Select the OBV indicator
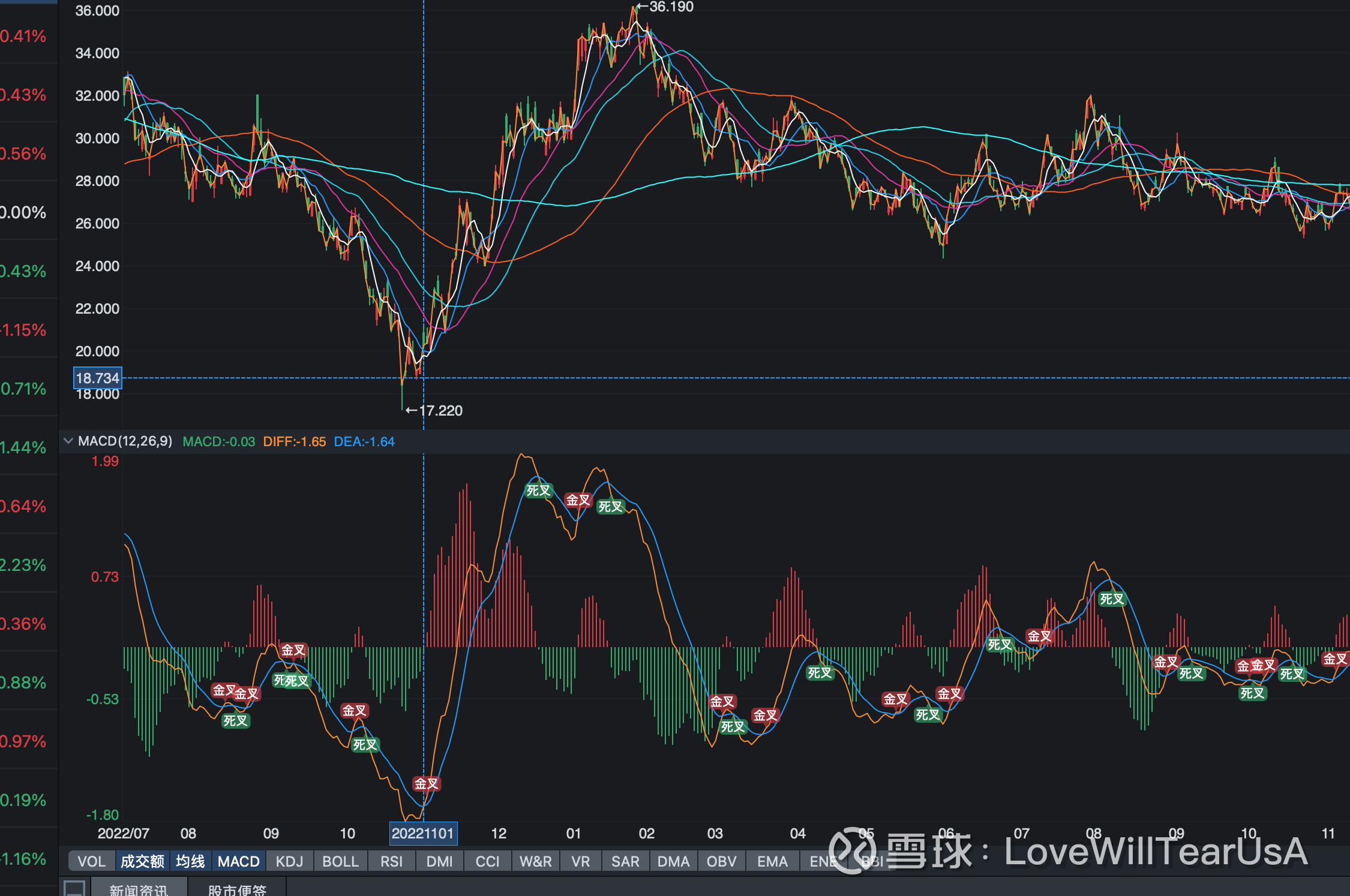The height and width of the screenshot is (896, 1350). 721,861
